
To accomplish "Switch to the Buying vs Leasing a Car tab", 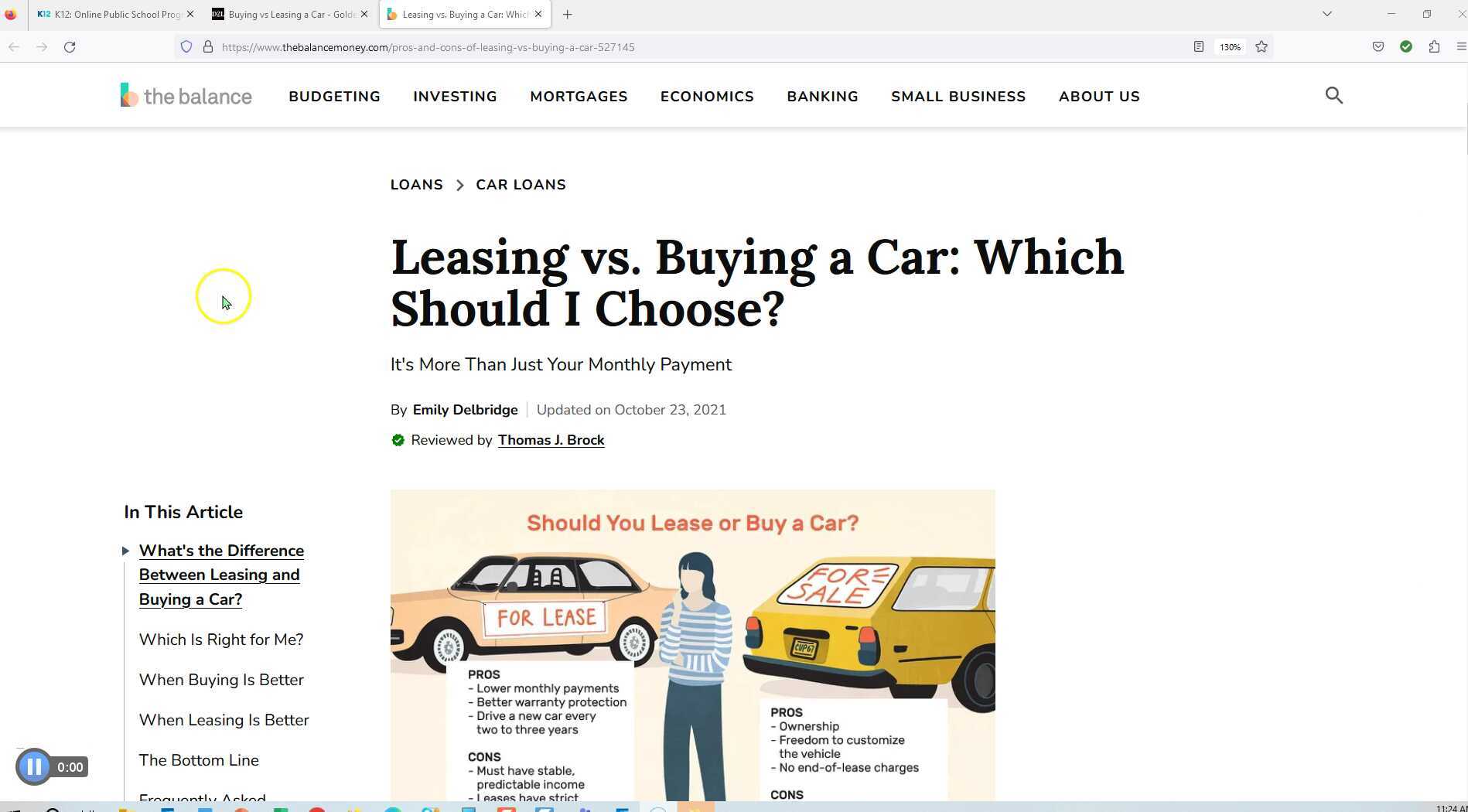I will [290, 14].
